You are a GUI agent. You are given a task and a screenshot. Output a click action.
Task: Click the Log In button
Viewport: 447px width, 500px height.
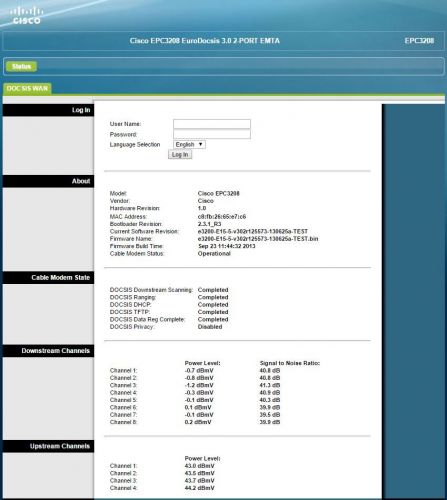[x=180, y=155]
